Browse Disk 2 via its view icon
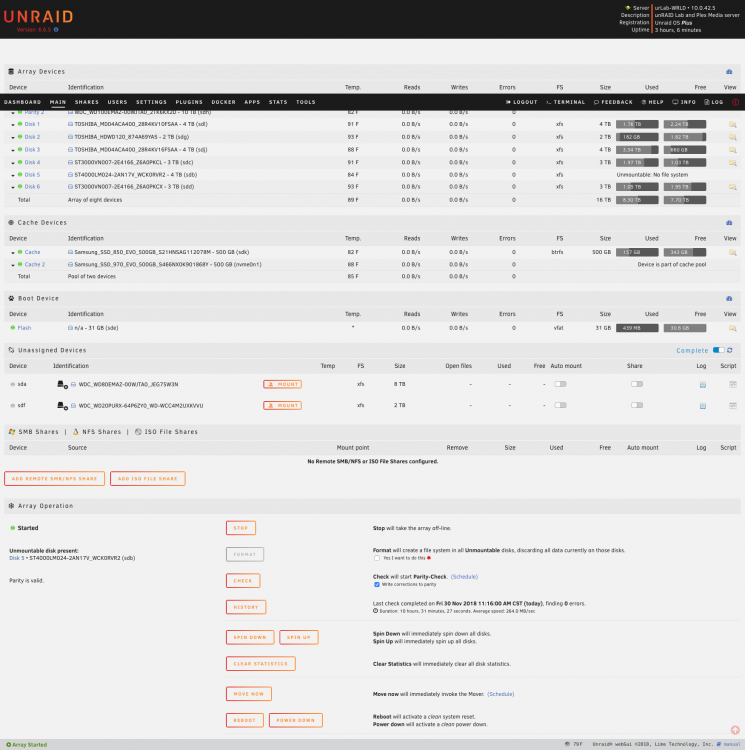This screenshot has width=745, height=750. 732,137
